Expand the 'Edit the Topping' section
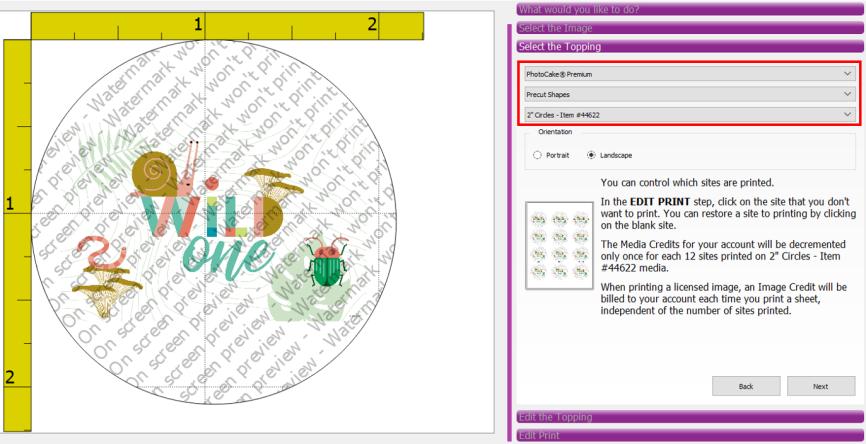 pos(690,417)
